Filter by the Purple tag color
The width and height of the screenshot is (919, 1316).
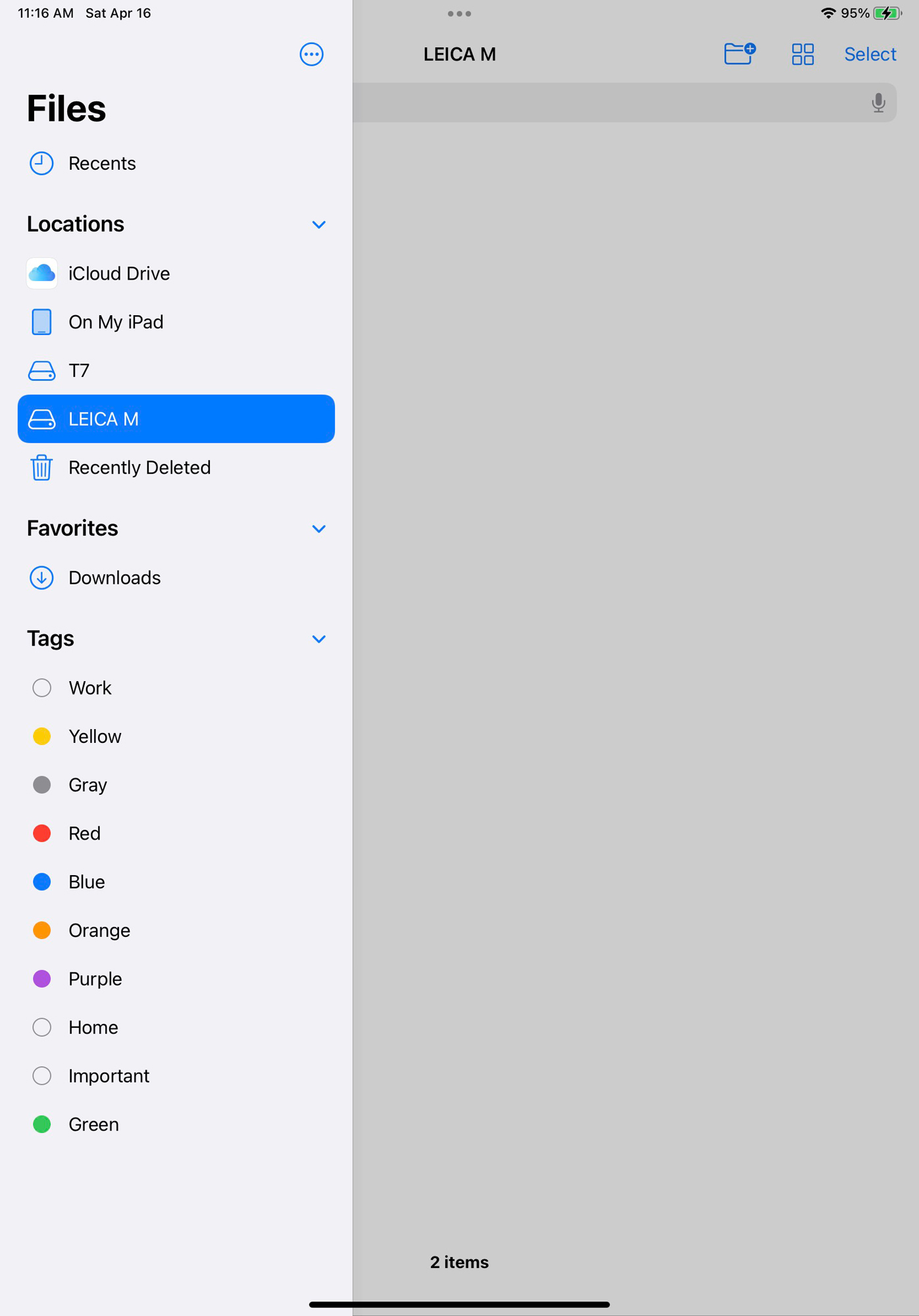tap(41, 979)
